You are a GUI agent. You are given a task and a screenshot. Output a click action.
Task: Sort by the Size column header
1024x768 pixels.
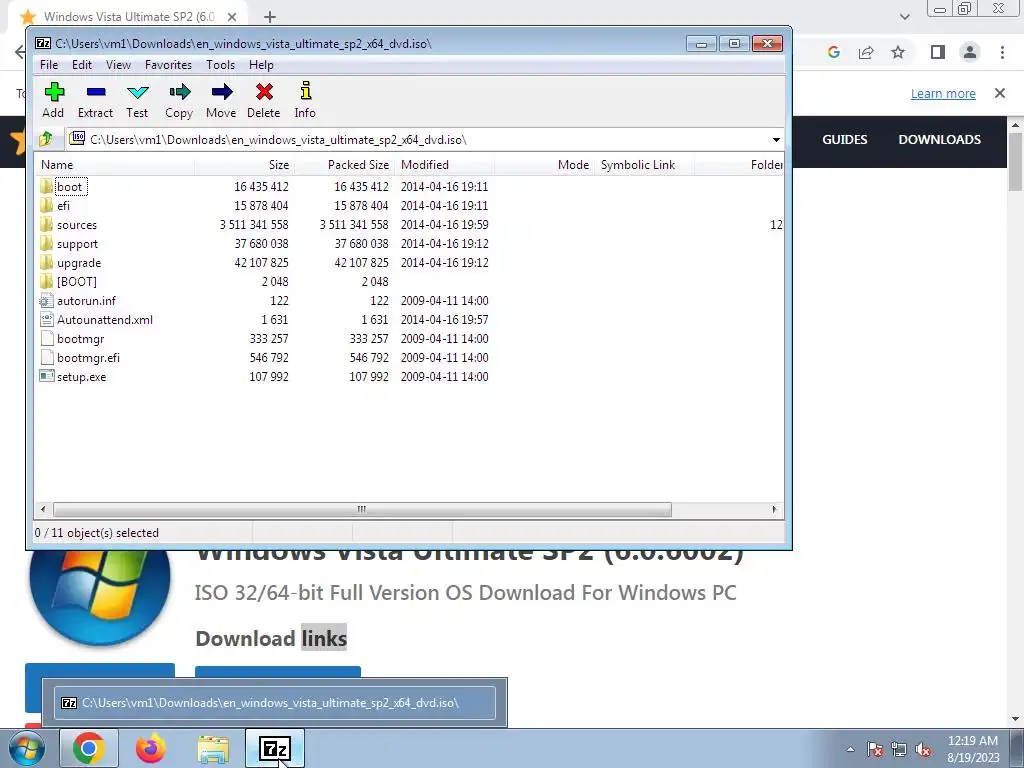[244, 165]
